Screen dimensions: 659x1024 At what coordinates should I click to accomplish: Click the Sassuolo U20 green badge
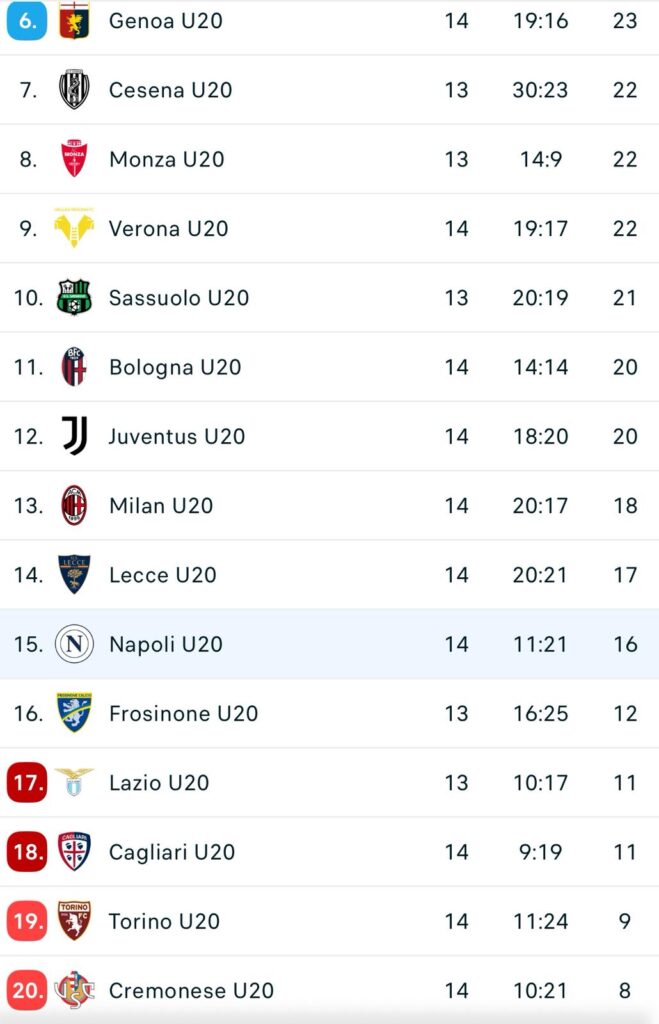coord(74,297)
